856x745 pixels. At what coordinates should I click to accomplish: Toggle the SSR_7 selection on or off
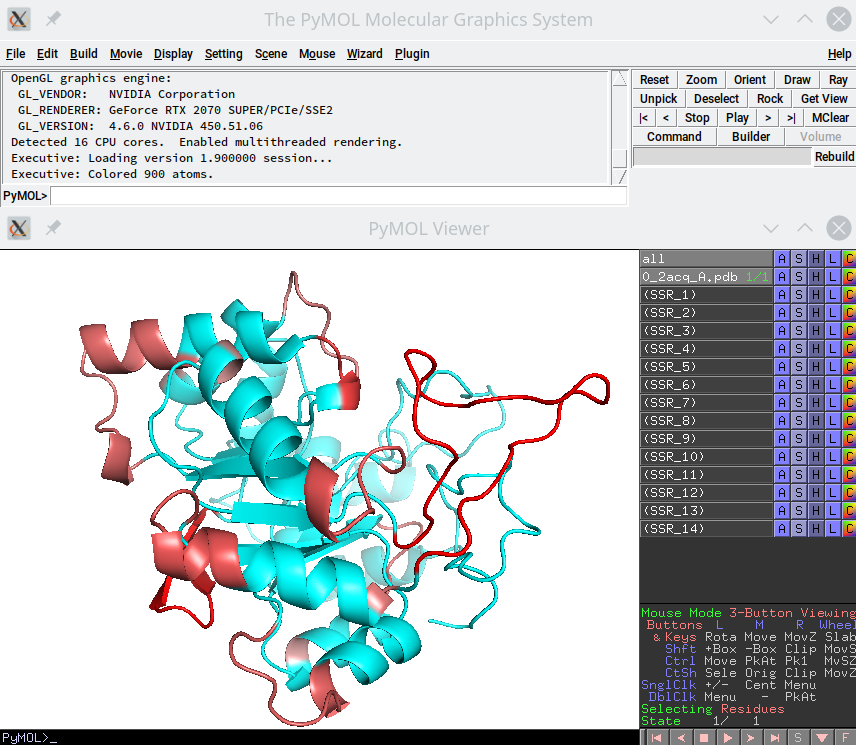click(706, 403)
